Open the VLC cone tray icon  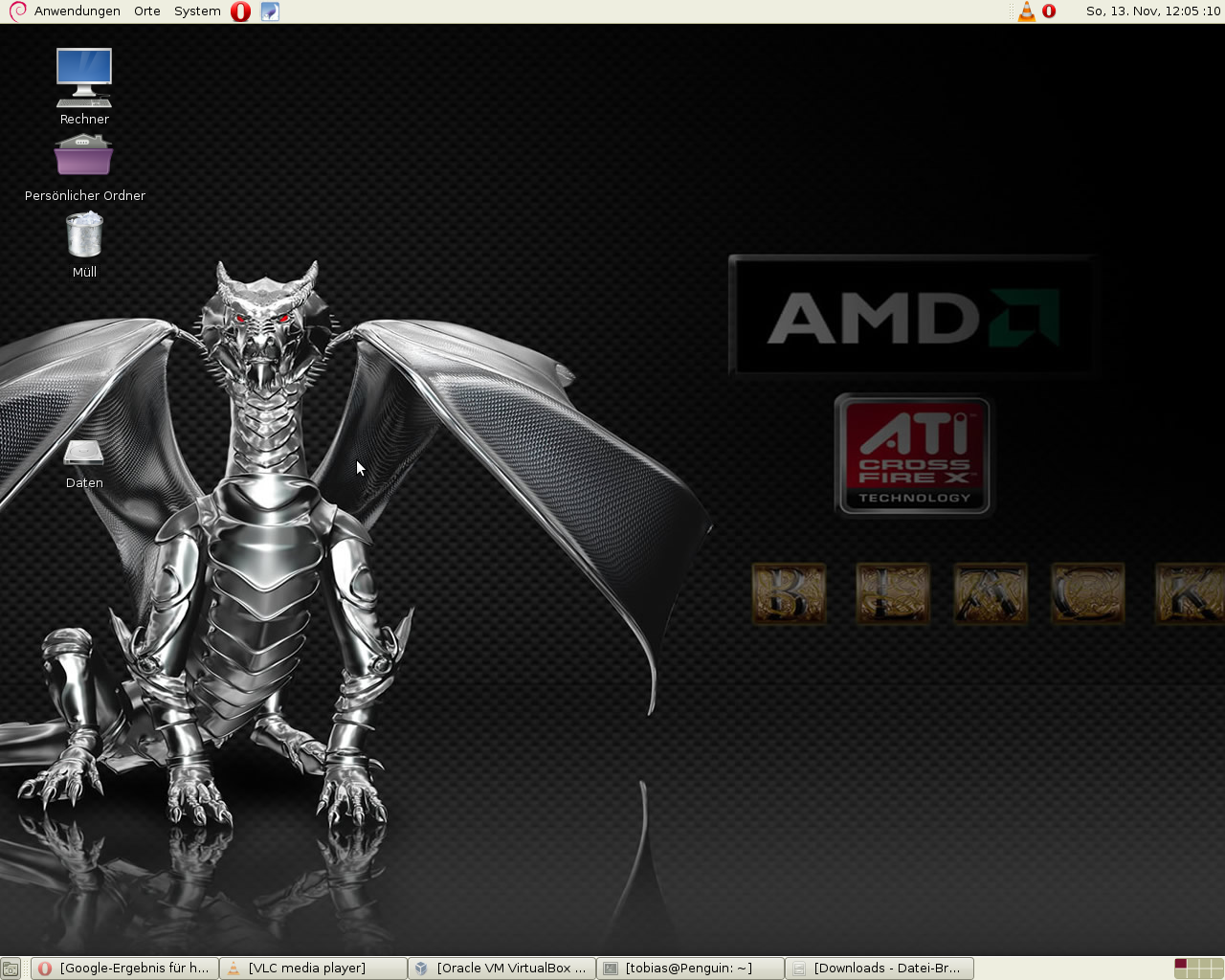(x=1026, y=11)
